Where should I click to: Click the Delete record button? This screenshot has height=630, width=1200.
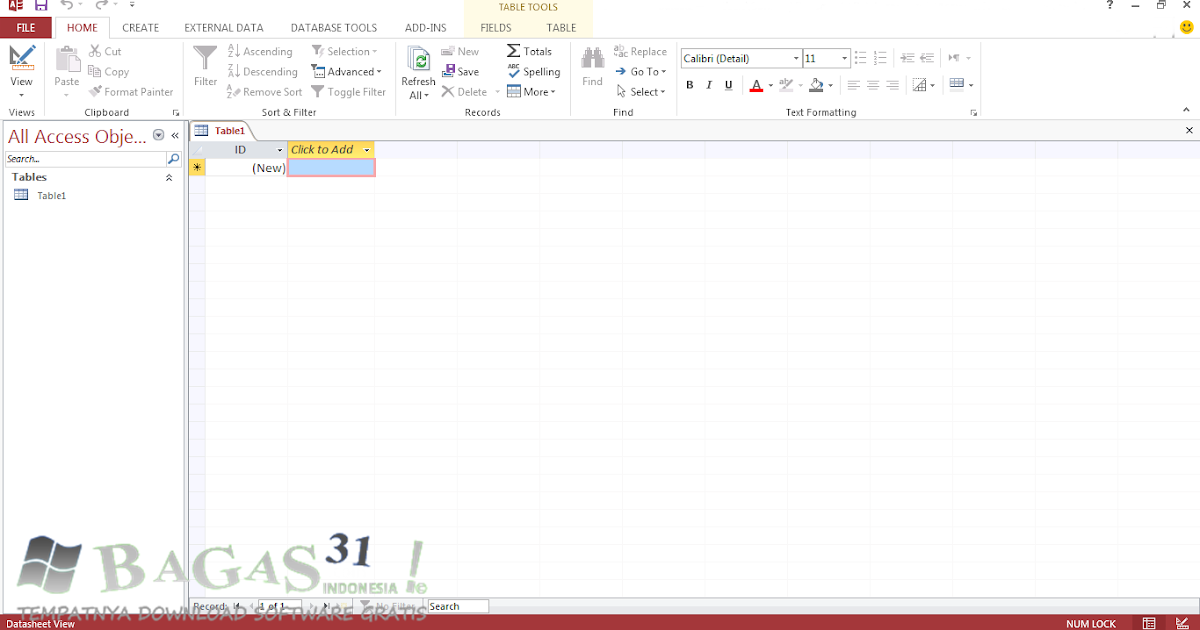465,92
